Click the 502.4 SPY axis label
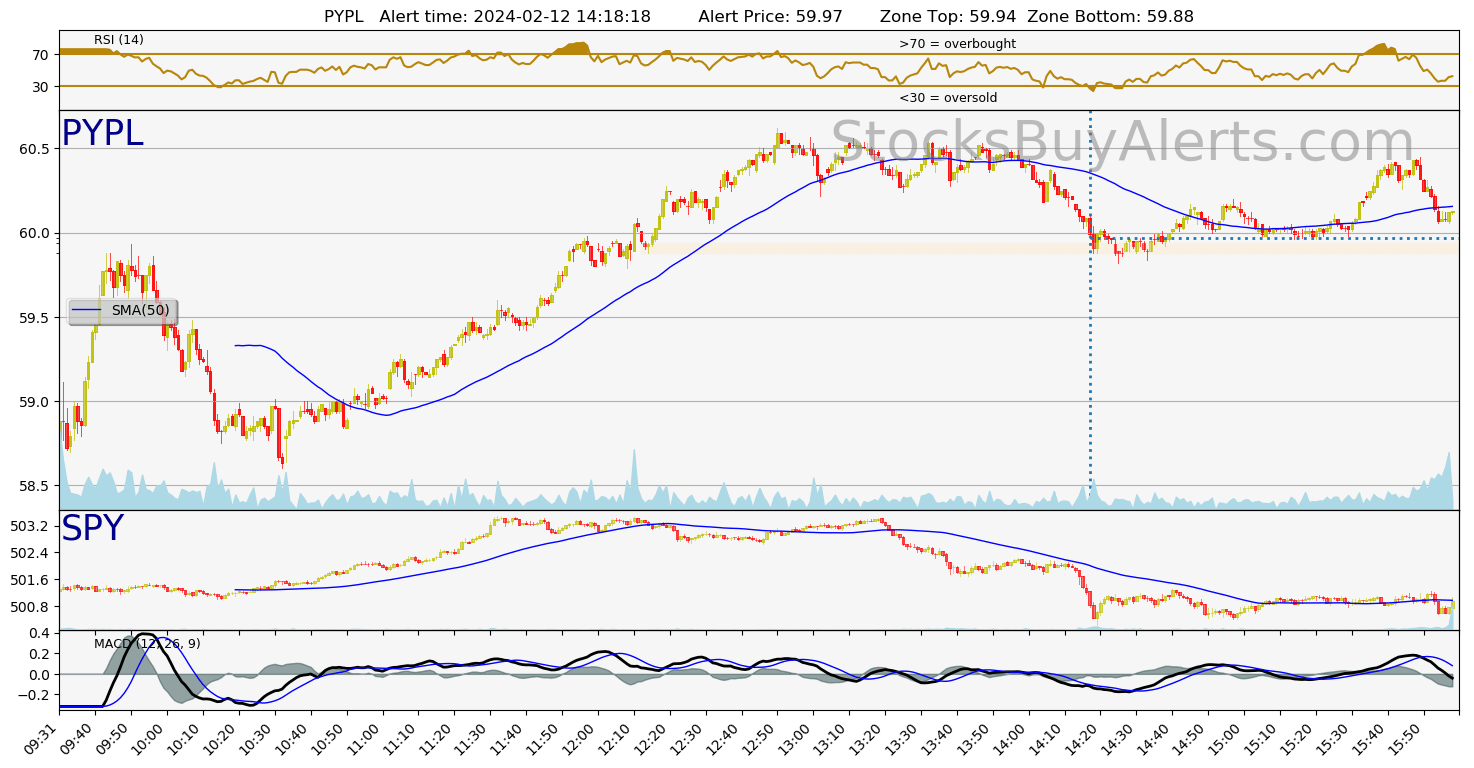The image size is (1474, 768). click(28, 553)
